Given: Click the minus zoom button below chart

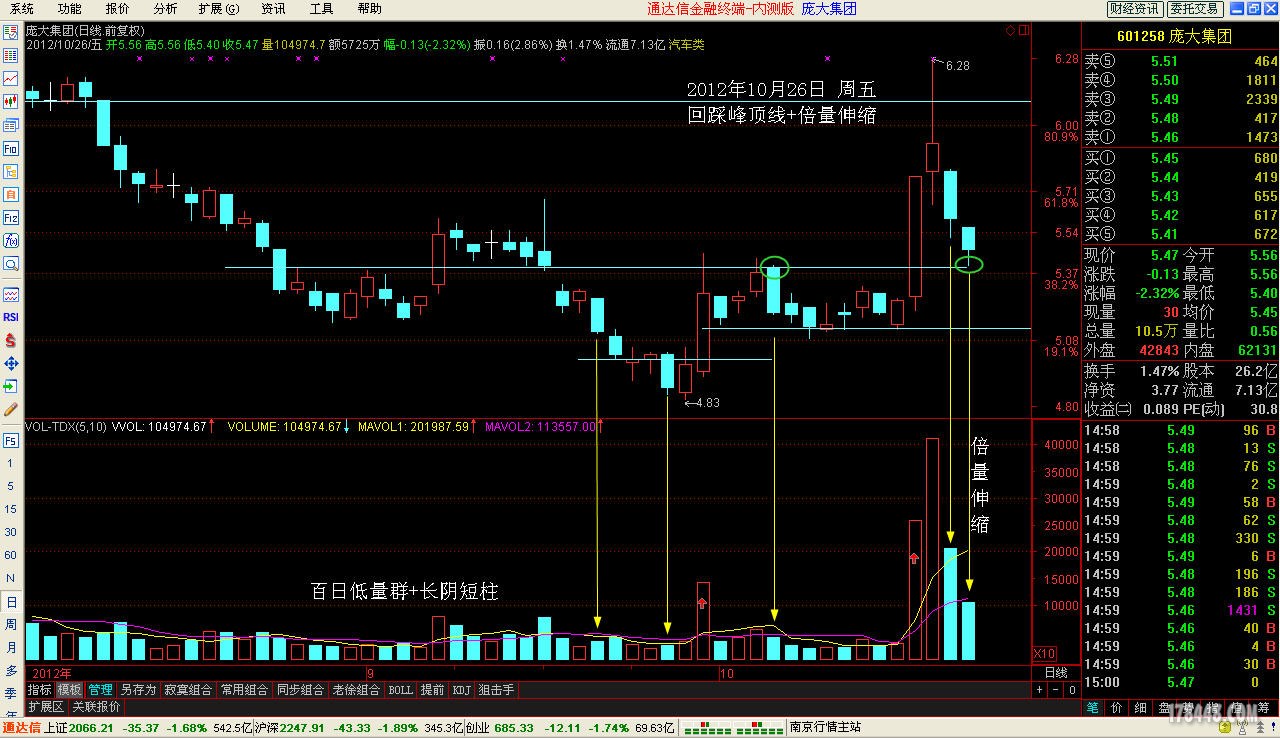Looking at the screenshot, I should click(x=1056, y=690).
